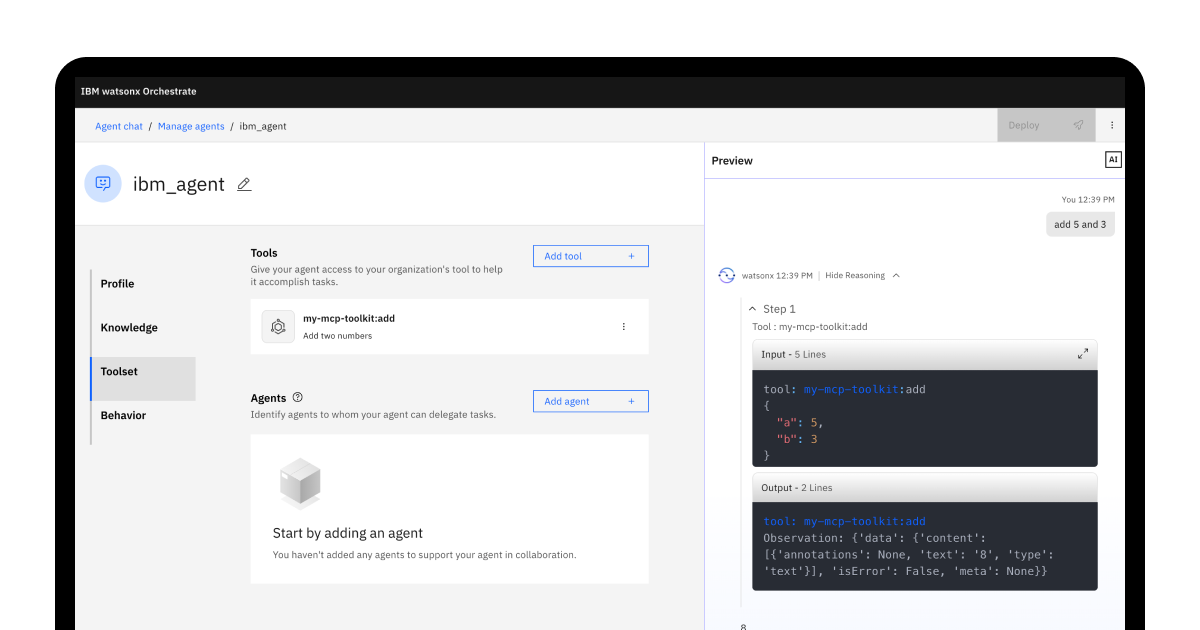Viewport: 1200px width, 630px height.
Task: Edit the ibm_agent name with pencil icon
Action: 244,184
